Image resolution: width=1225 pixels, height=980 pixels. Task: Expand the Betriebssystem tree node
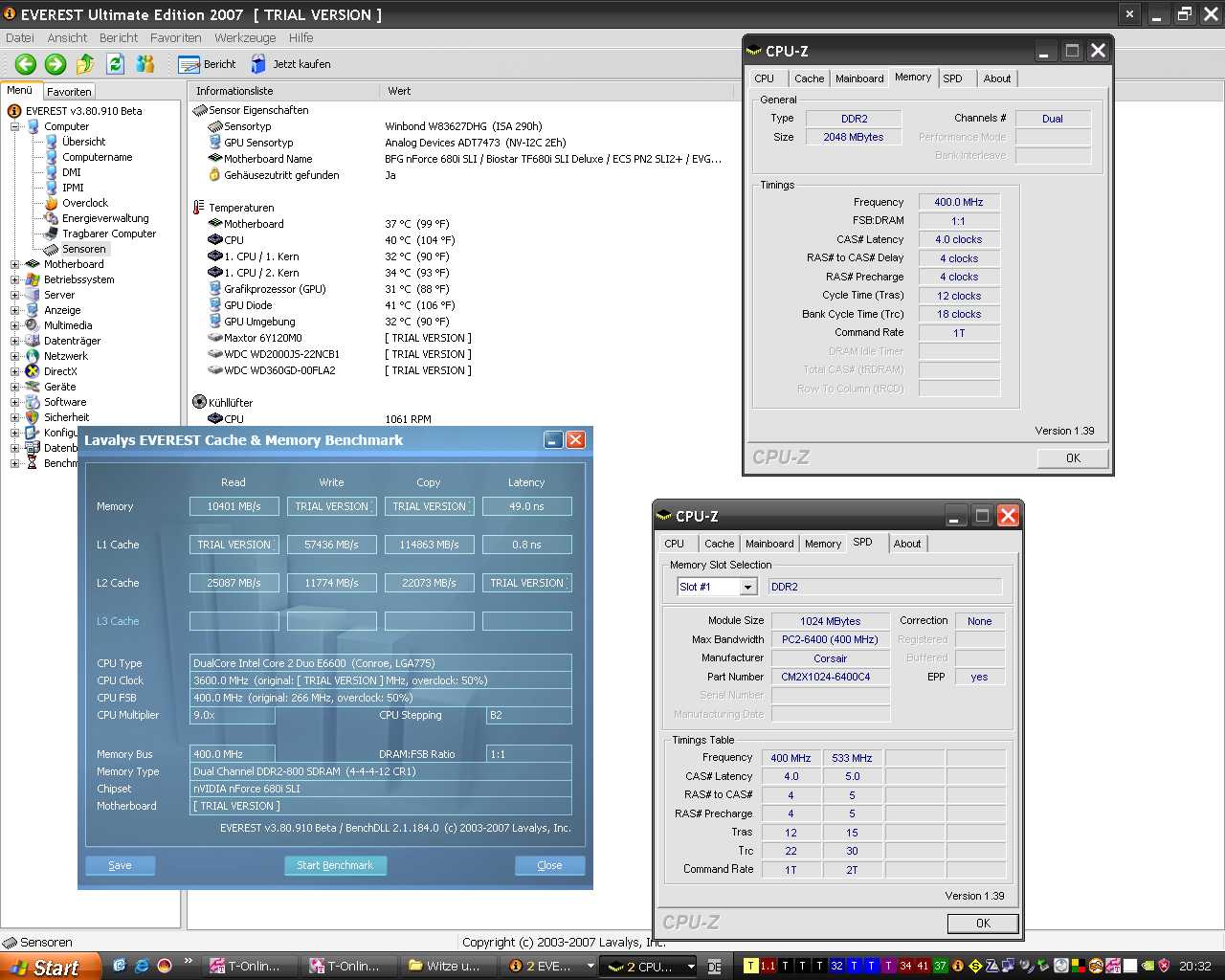coord(15,279)
